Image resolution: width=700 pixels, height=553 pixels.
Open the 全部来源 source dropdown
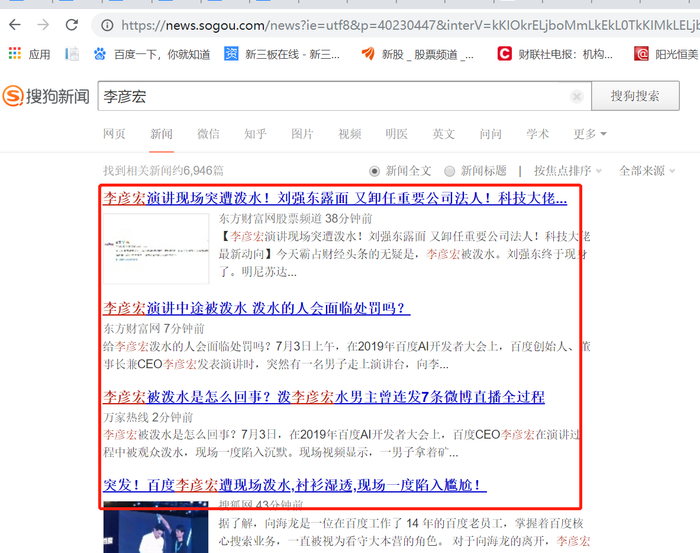647,170
